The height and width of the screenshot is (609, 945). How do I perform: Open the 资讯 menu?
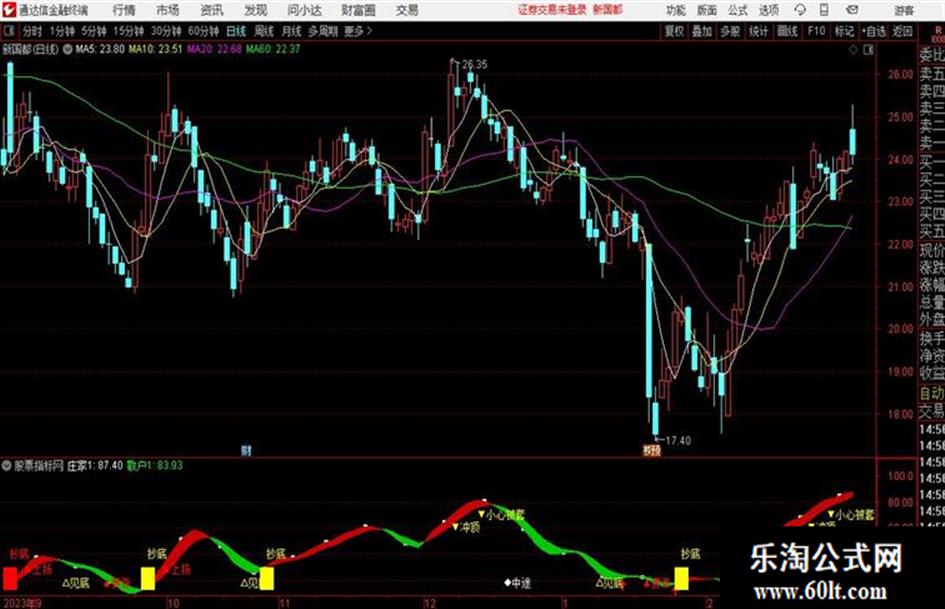coord(212,10)
